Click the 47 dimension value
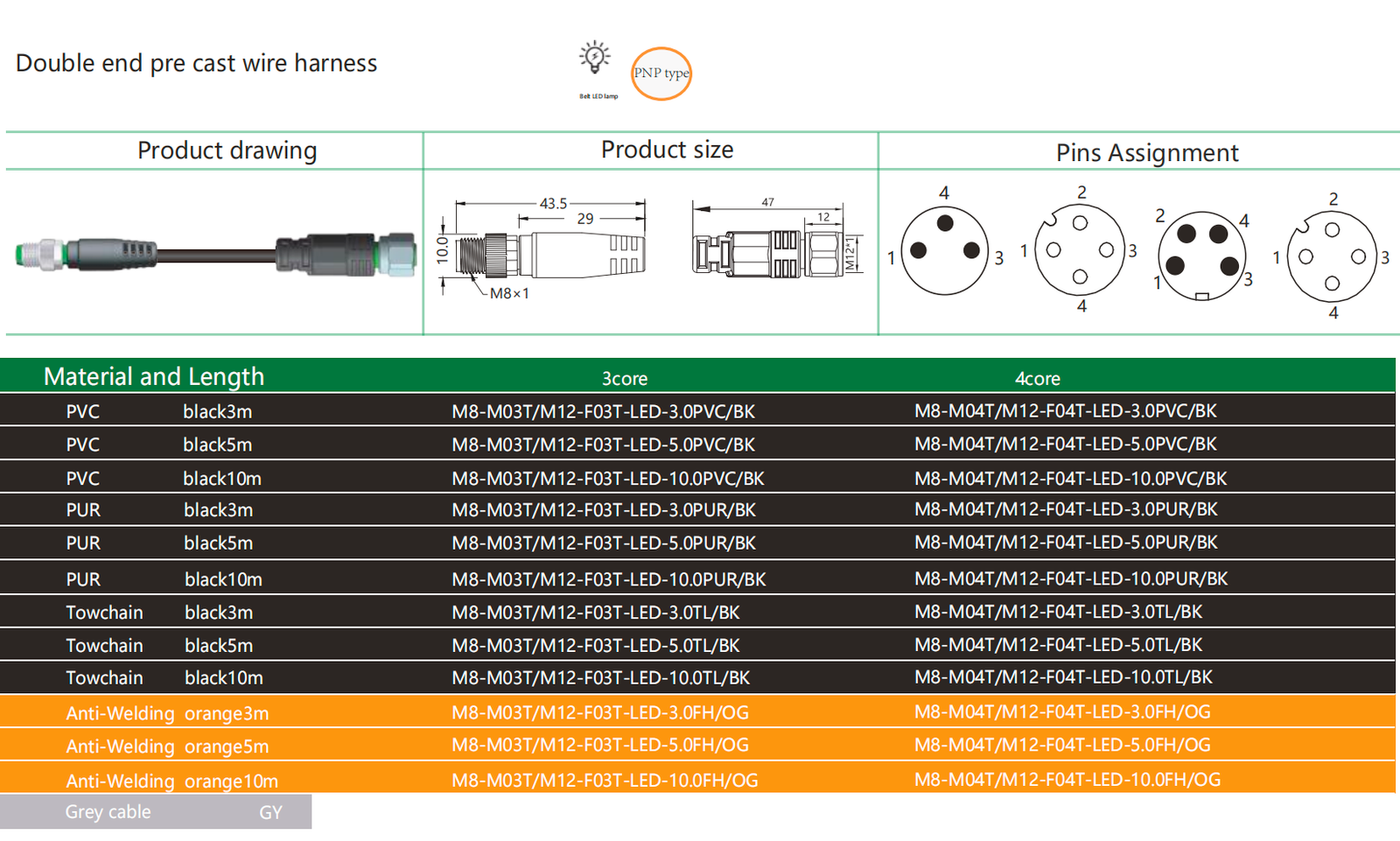Viewport: 1400px width, 841px height. (x=767, y=202)
